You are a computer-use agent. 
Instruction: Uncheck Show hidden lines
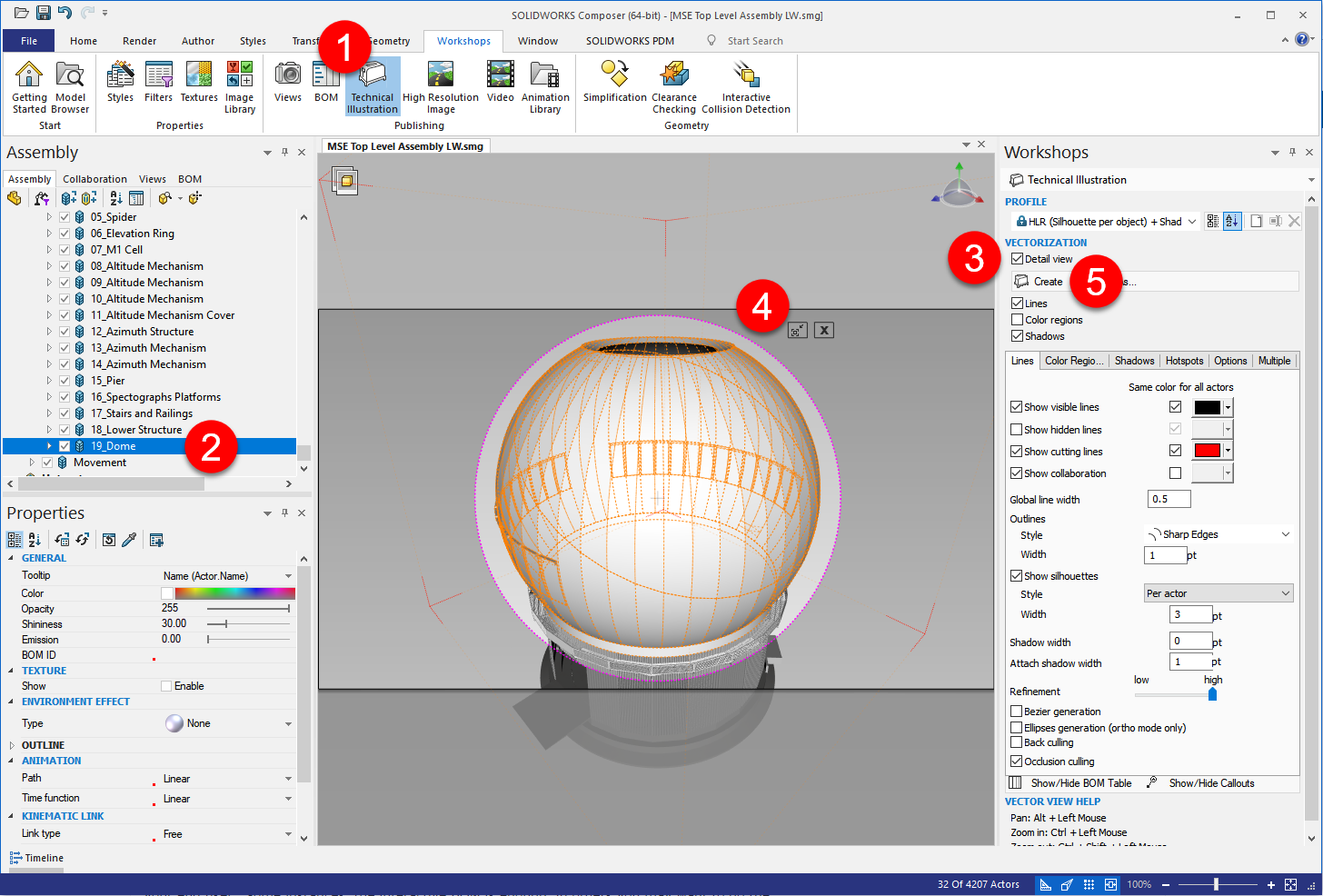[1015, 428]
